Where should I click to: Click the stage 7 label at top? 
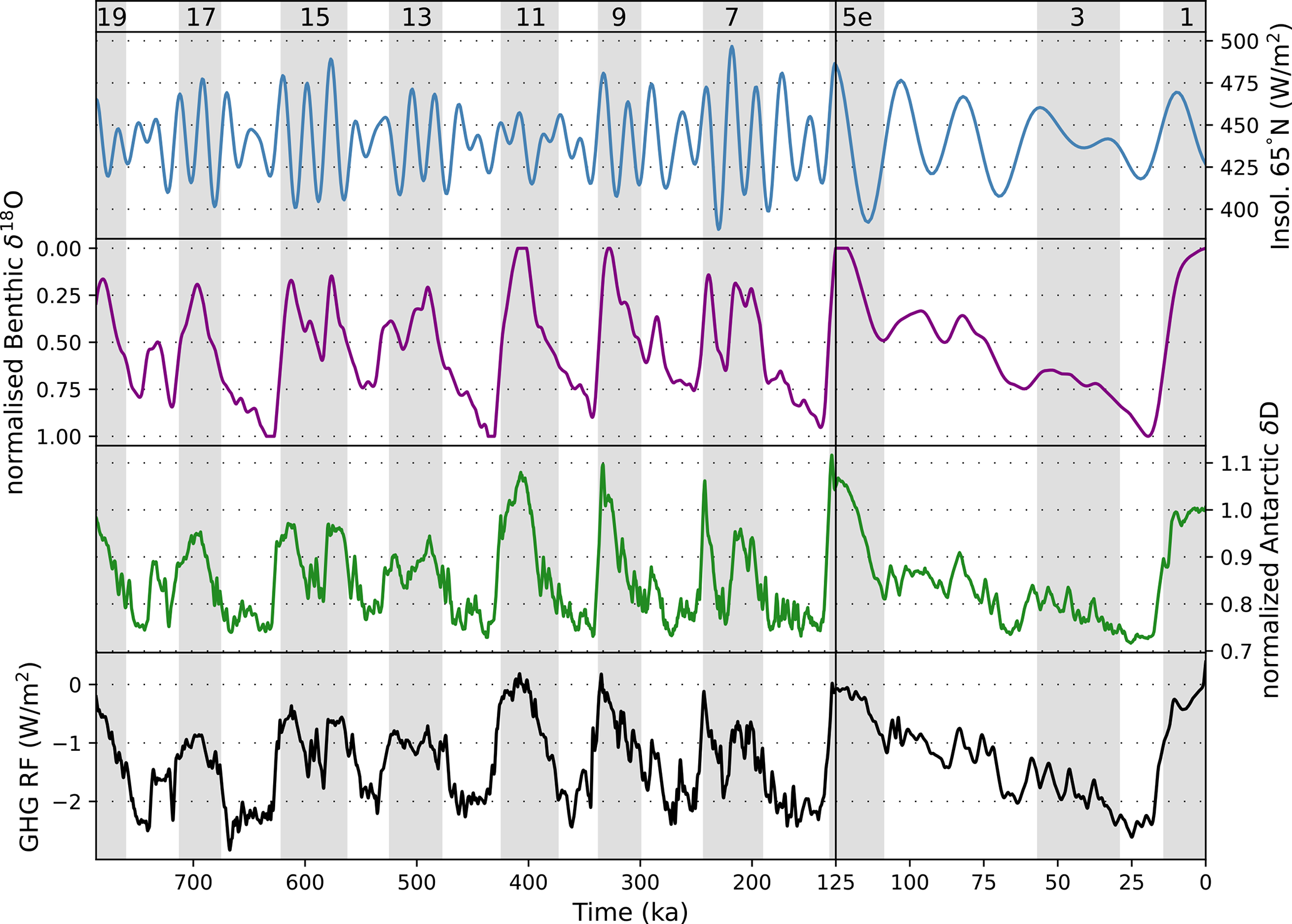pos(732,17)
